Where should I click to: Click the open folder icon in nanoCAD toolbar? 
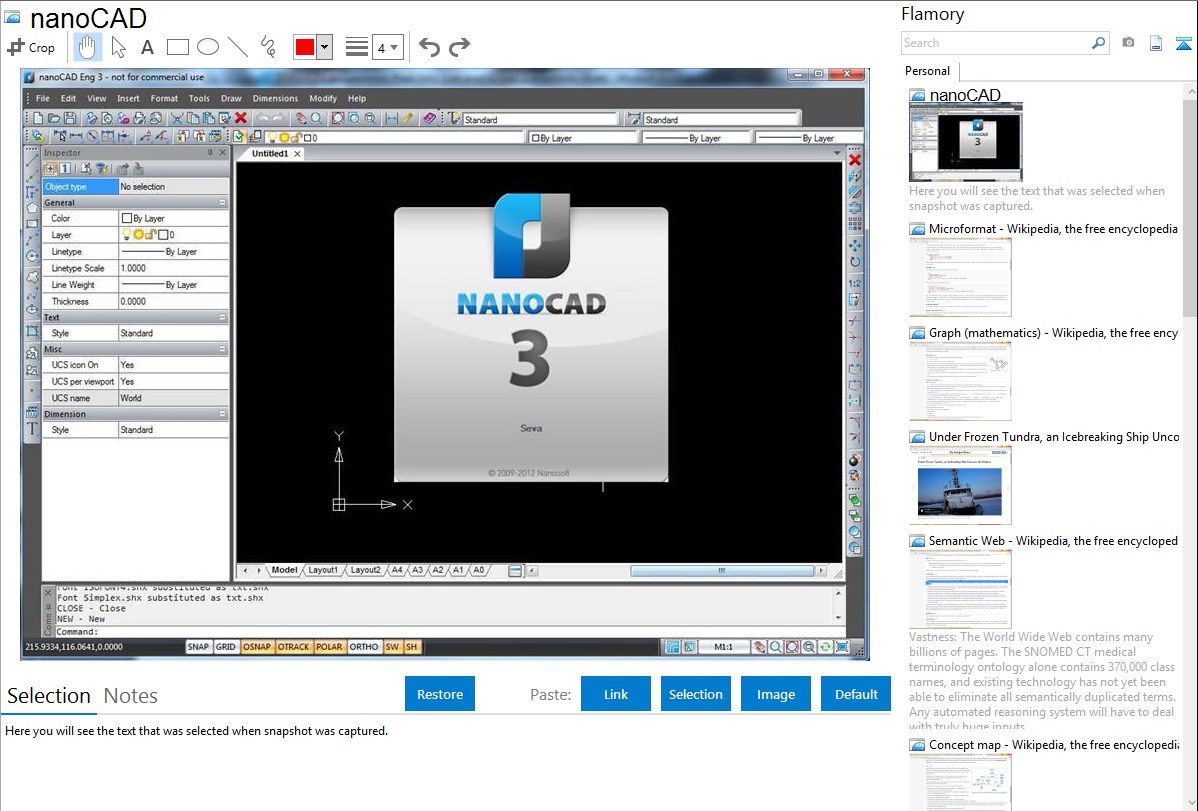pos(53,118)
